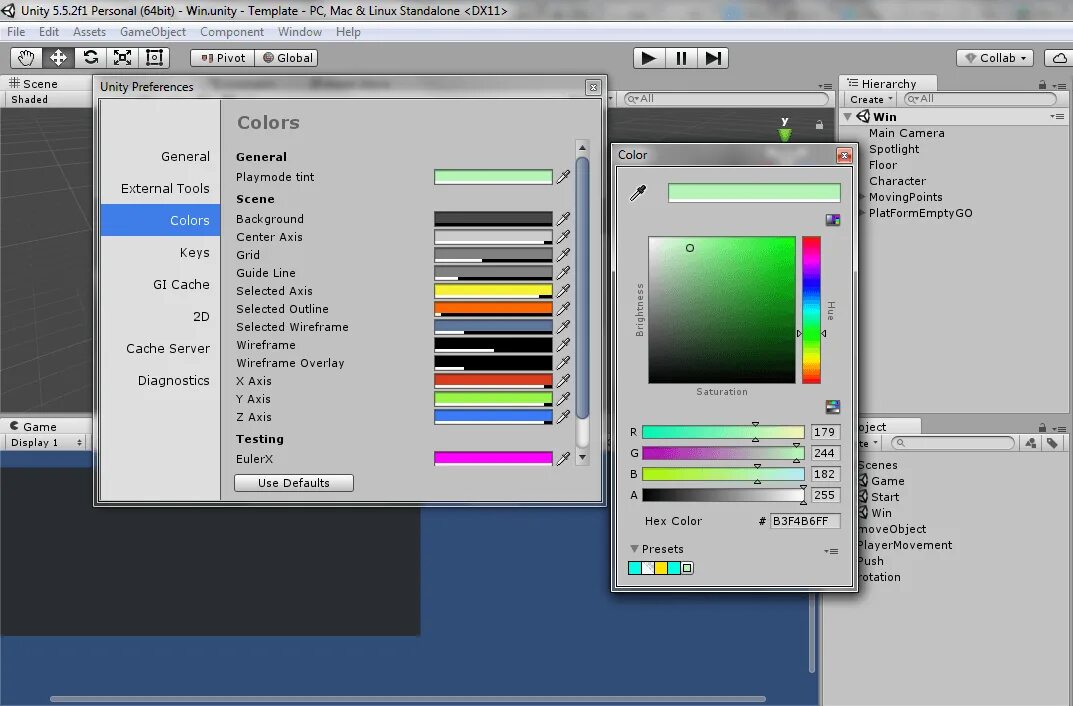Click Selected Outline orange color swatch
The height and width of the screenshot is (706, 1073).
coord(493,309)
